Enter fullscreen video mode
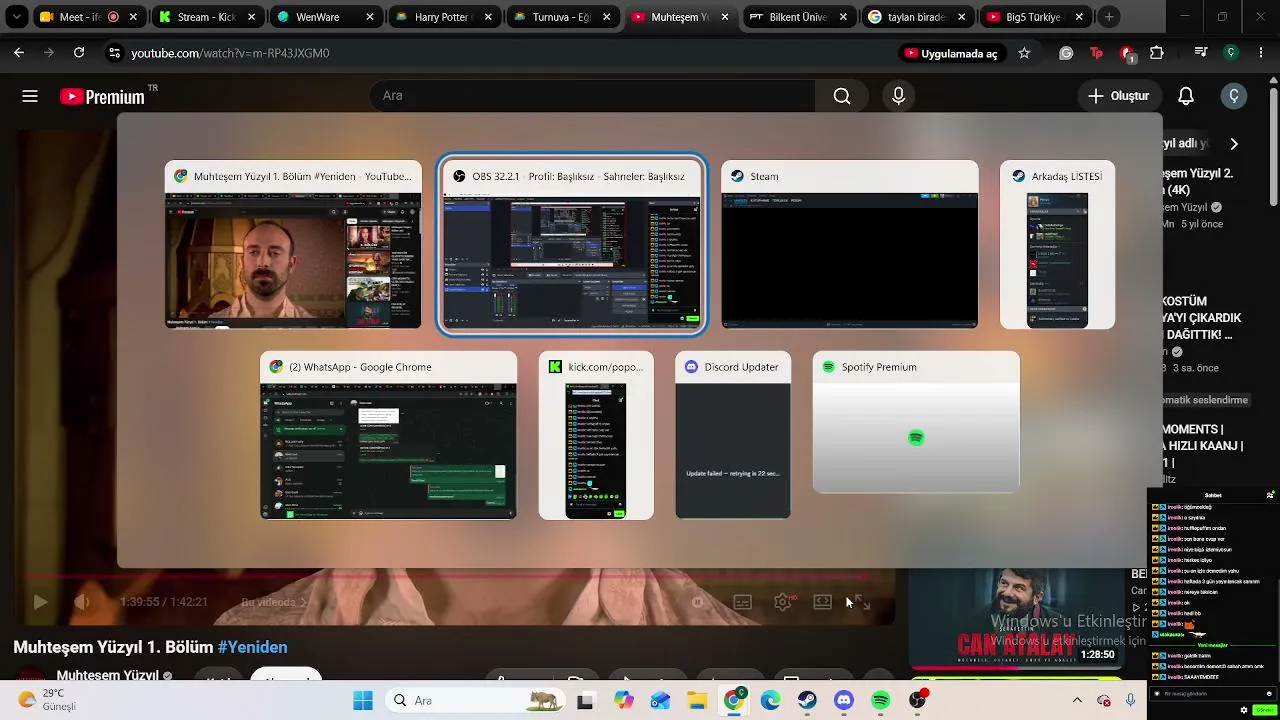Viewport: 1280px width, 720px height. [x=861, y=602]
